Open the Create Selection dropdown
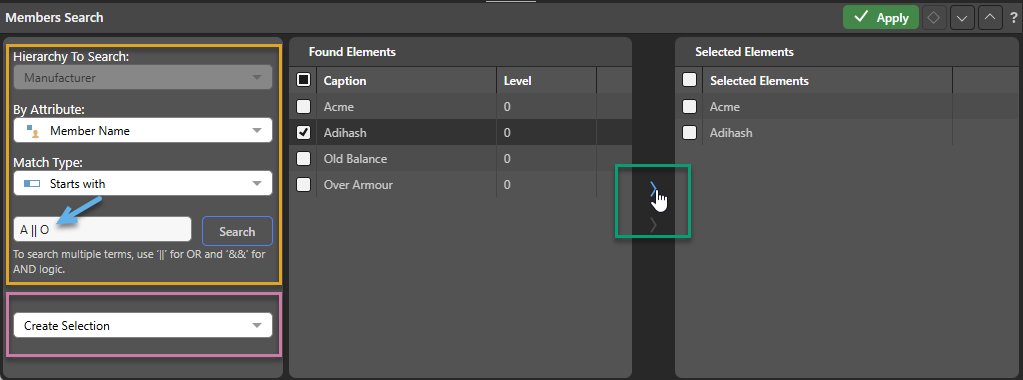This screenshot has width=1023, height=380. [x=143, y=325]
